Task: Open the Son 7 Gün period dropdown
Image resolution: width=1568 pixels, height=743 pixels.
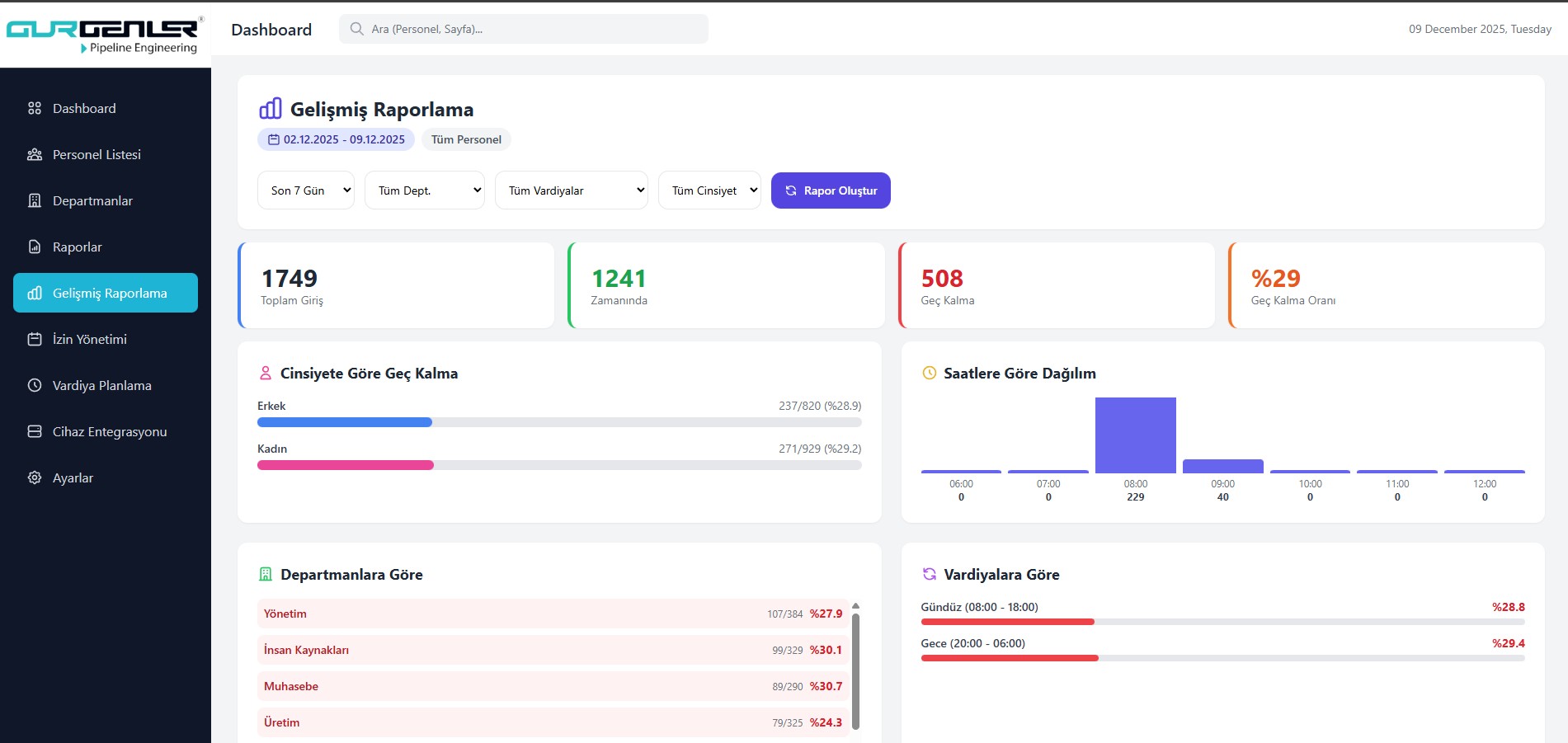Action: 306,190
